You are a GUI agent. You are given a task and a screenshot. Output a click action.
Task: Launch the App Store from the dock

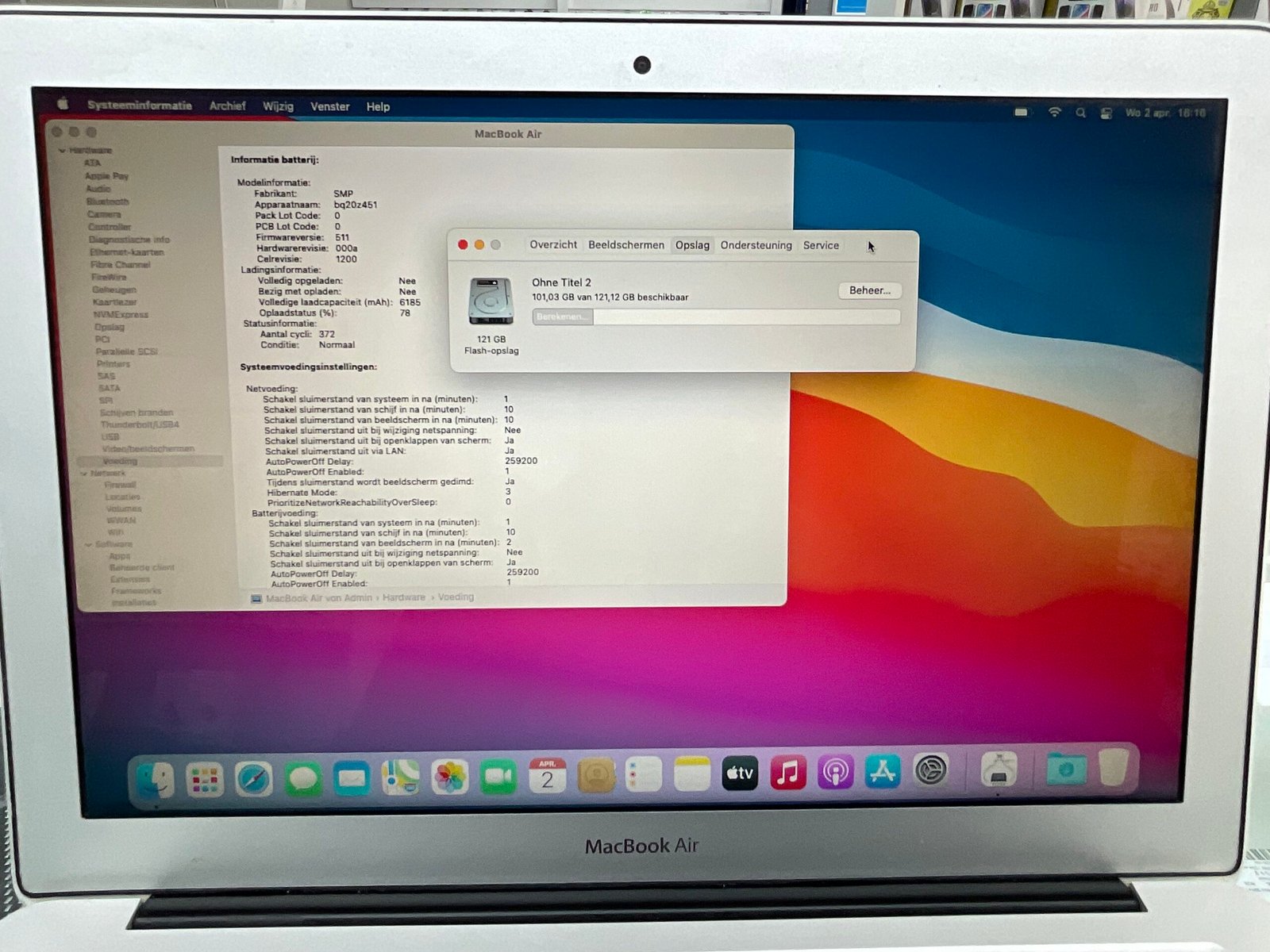click(x=883, y=770)
